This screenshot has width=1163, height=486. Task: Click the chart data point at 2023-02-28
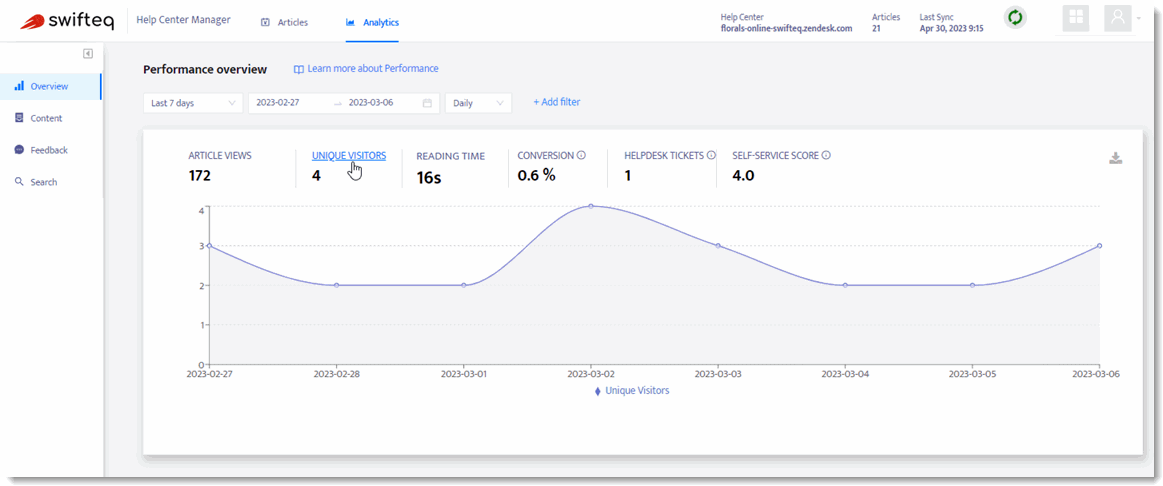337,285
